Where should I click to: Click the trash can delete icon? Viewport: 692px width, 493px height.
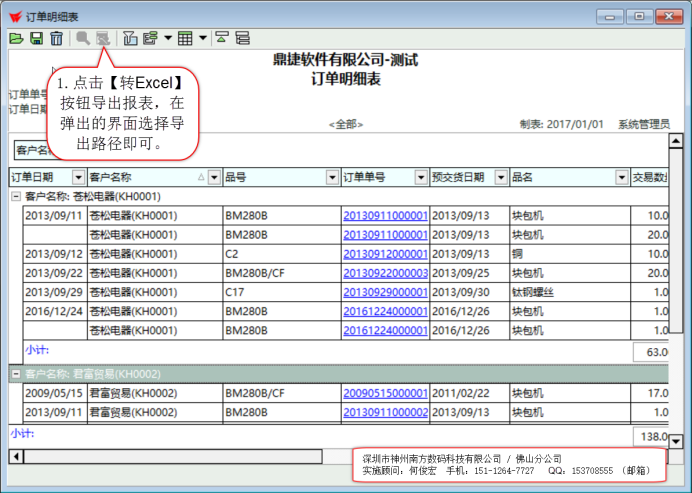point(56,38)
